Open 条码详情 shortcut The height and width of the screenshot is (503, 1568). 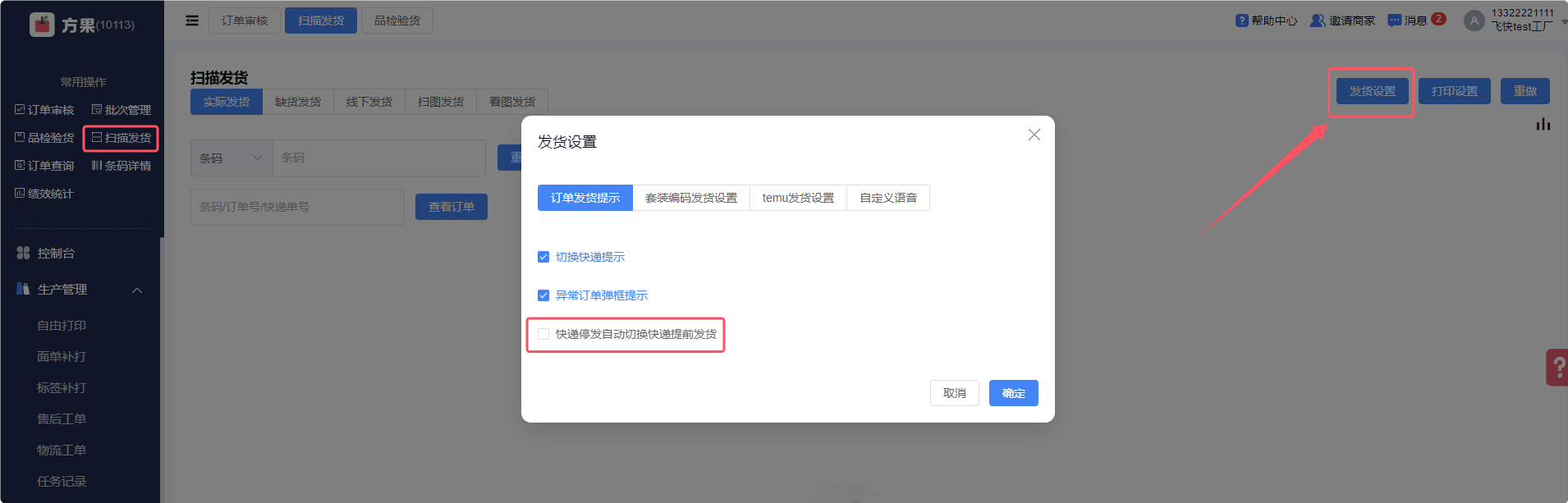(121, 166)
